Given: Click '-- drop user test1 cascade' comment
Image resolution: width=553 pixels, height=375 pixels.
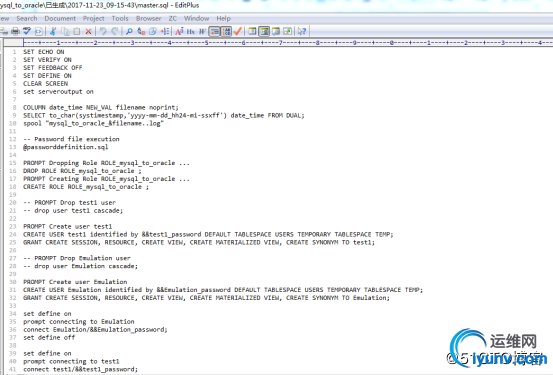Looking at the screenshot, I should tap(73, 211).
